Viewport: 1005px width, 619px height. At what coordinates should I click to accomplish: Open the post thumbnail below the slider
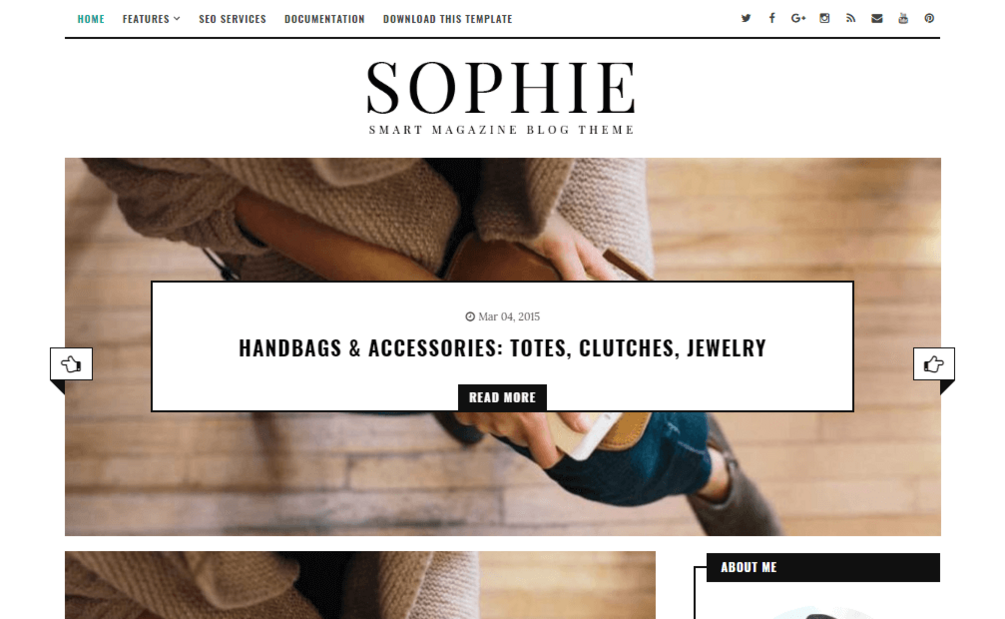tap(360, 585)
